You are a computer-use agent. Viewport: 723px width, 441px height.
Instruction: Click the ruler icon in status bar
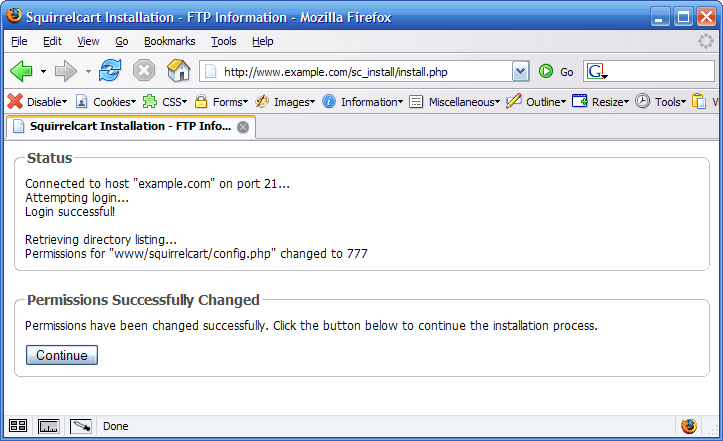point(49,426)
